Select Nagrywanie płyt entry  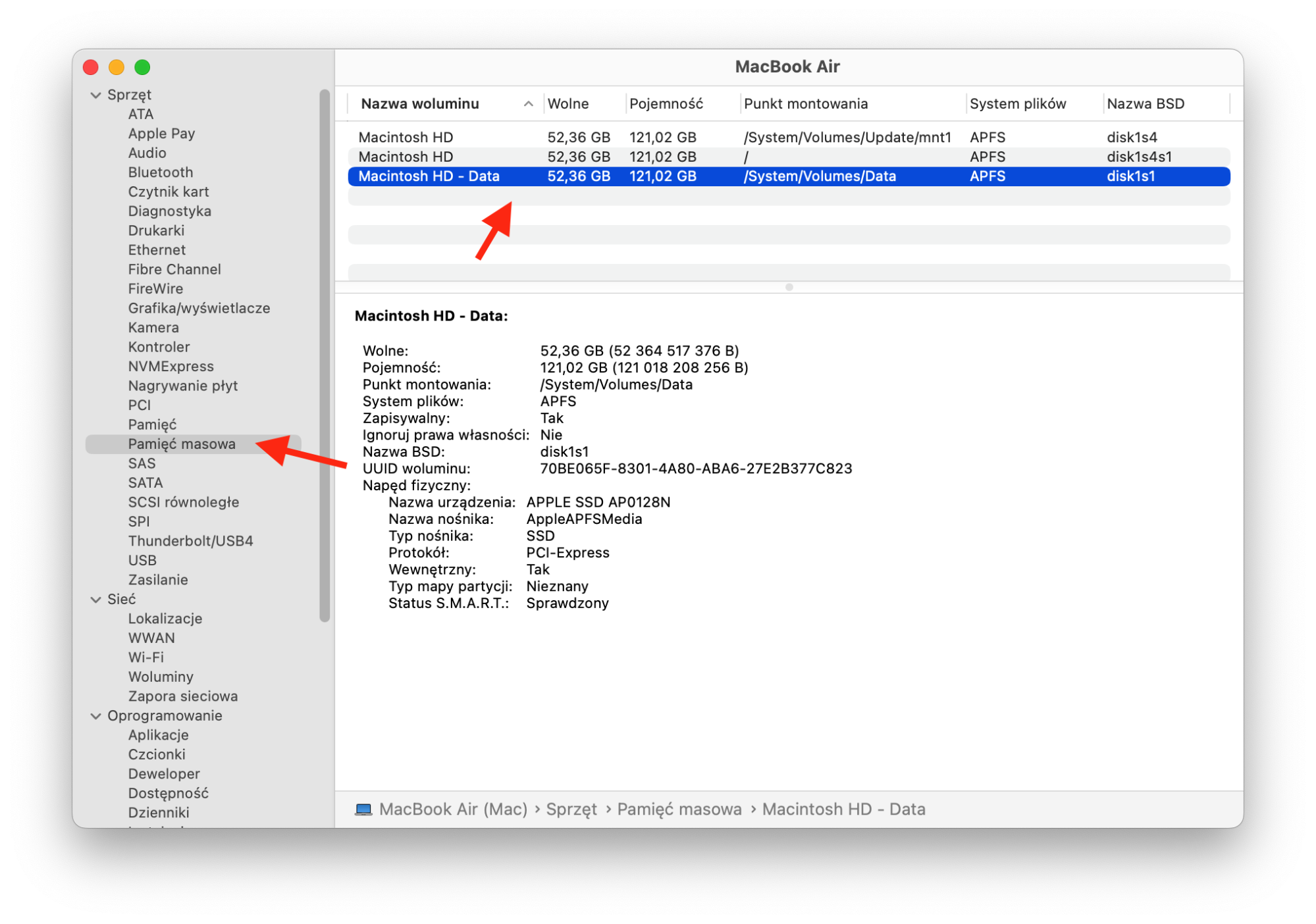183,386
